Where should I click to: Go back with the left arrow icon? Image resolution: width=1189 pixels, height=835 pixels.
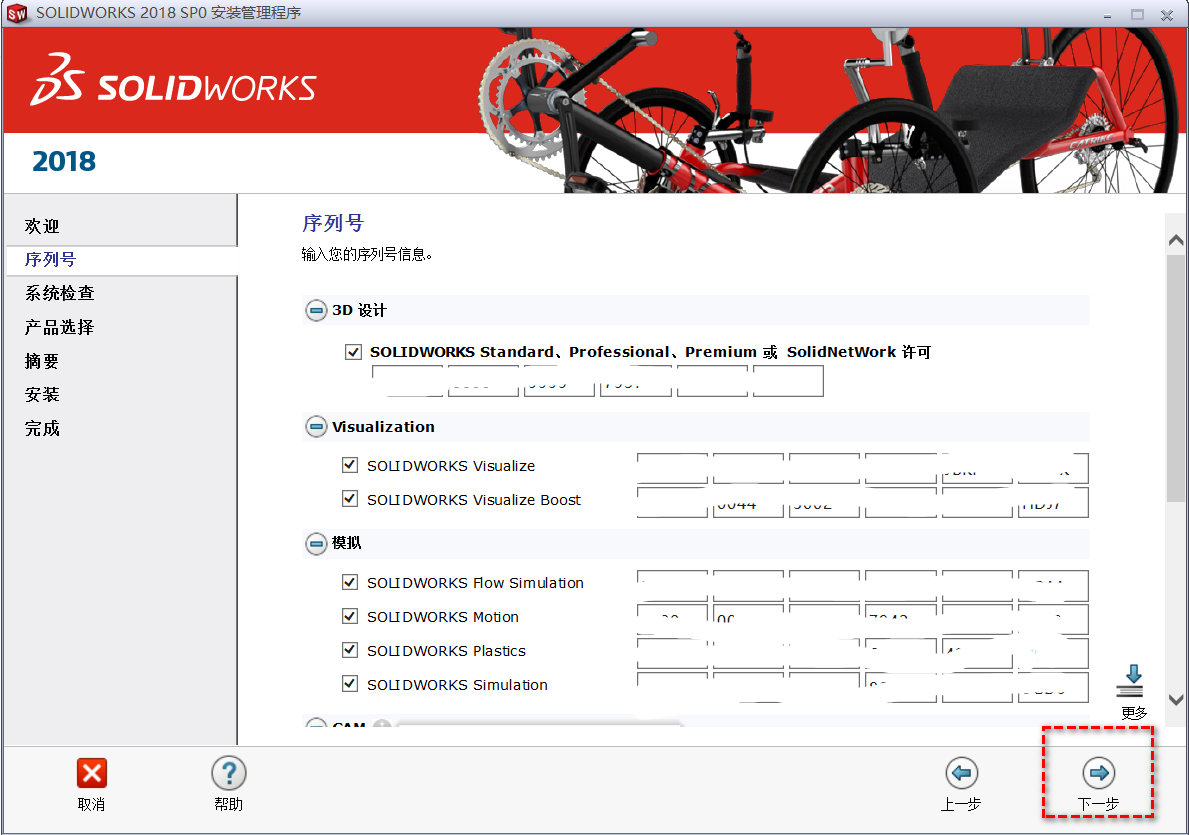click(962, 773)
